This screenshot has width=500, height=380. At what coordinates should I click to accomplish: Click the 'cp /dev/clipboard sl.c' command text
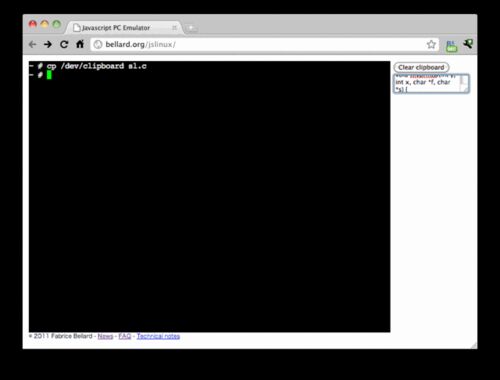[x=97, y=66]
